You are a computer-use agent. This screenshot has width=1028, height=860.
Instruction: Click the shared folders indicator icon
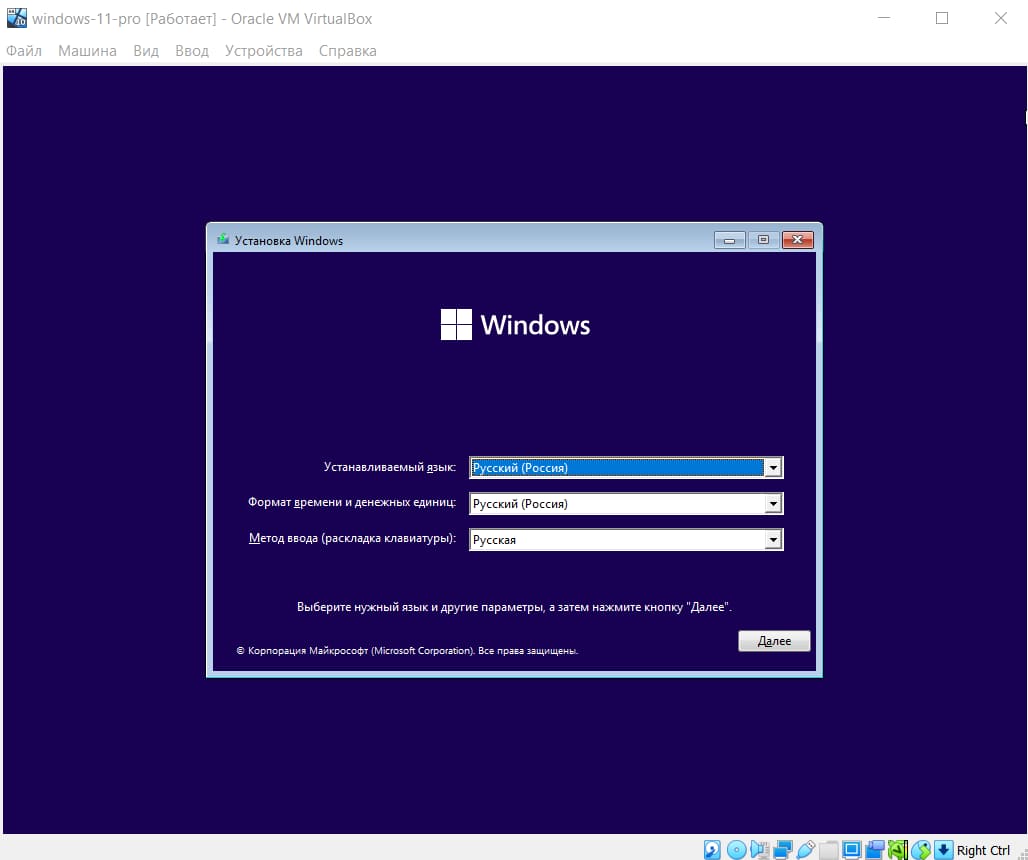pyautogui.click(x=829, y=850)
